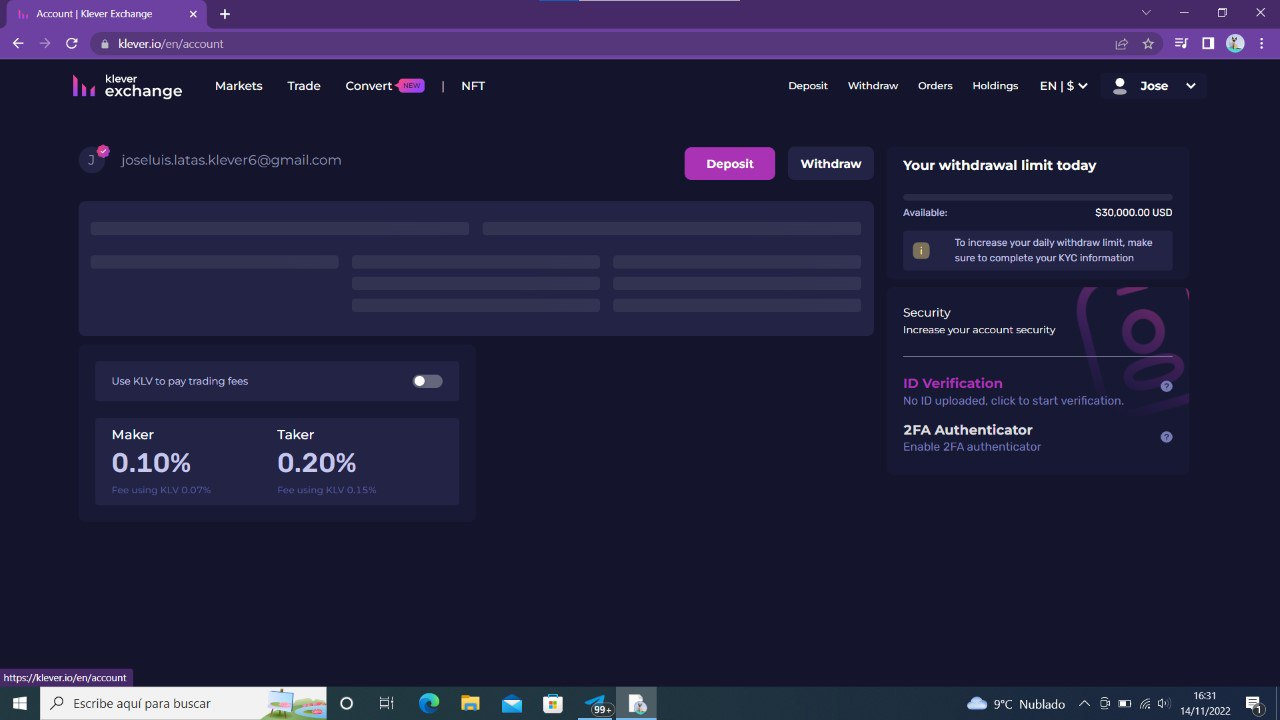Enable 2FA authenticator link
Viewport: 1280px width, 720px height.
click(972, 447)
